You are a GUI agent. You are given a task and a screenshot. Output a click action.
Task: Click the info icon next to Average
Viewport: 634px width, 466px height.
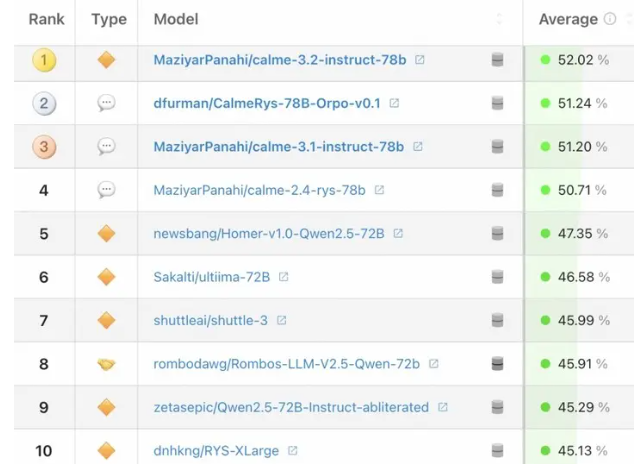(610, 19)
